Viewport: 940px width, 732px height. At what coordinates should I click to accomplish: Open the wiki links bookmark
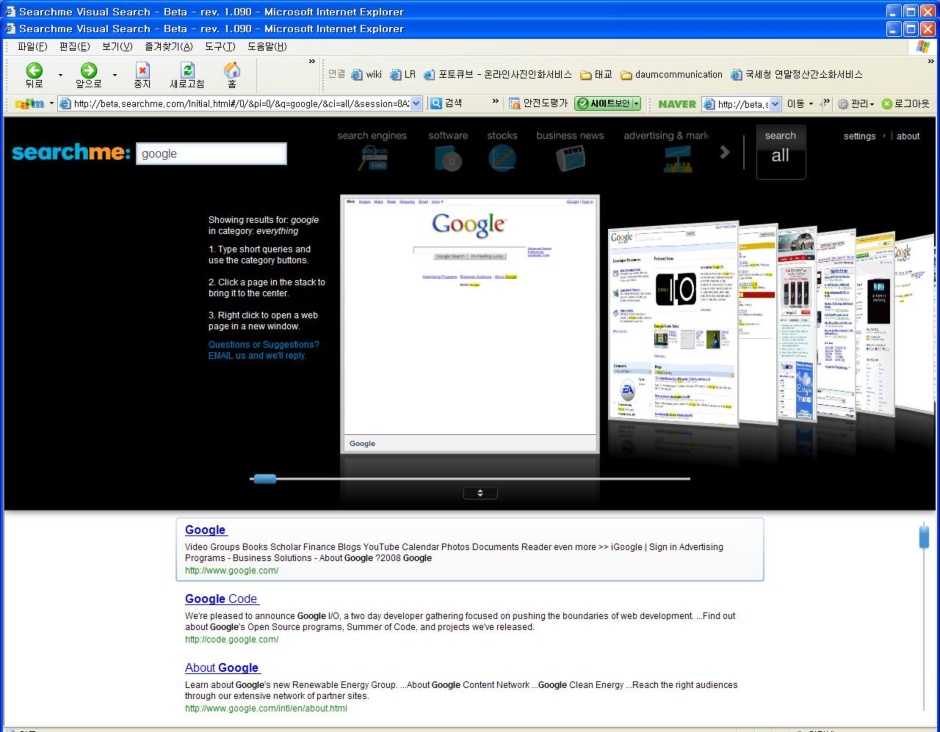tap(366, 74)
